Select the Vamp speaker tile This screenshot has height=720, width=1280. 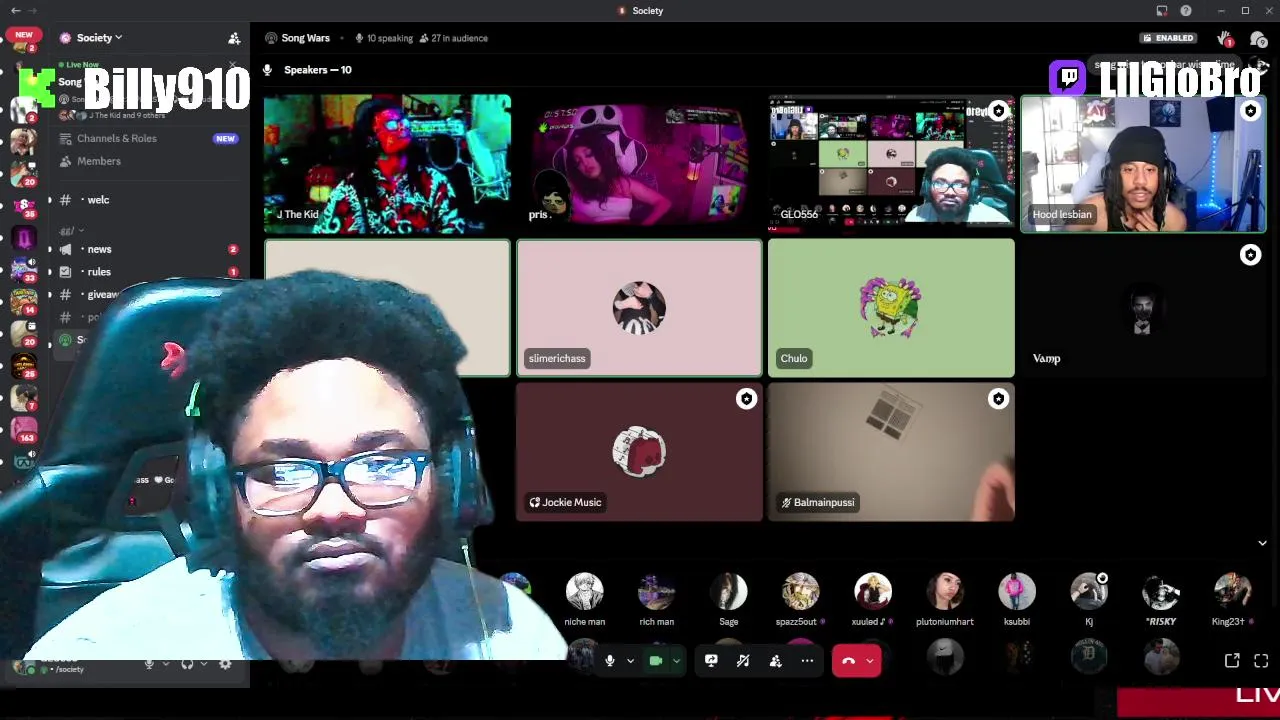pos(1143,308)
